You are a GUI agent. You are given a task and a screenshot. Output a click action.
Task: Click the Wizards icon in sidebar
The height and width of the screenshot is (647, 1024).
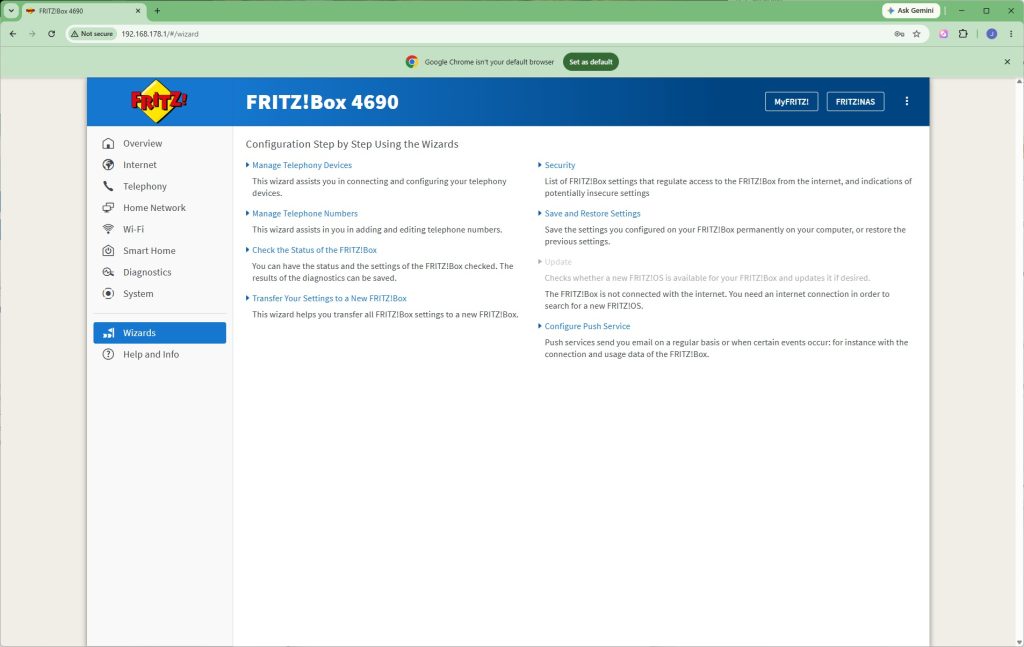click(x=108, y=333)
